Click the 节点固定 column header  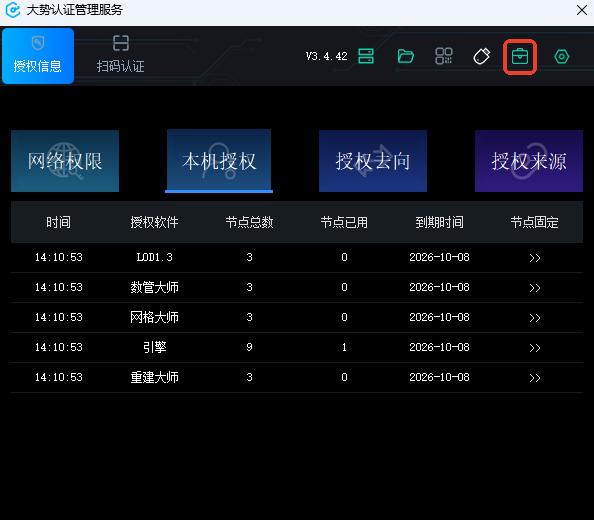(535, 222)
